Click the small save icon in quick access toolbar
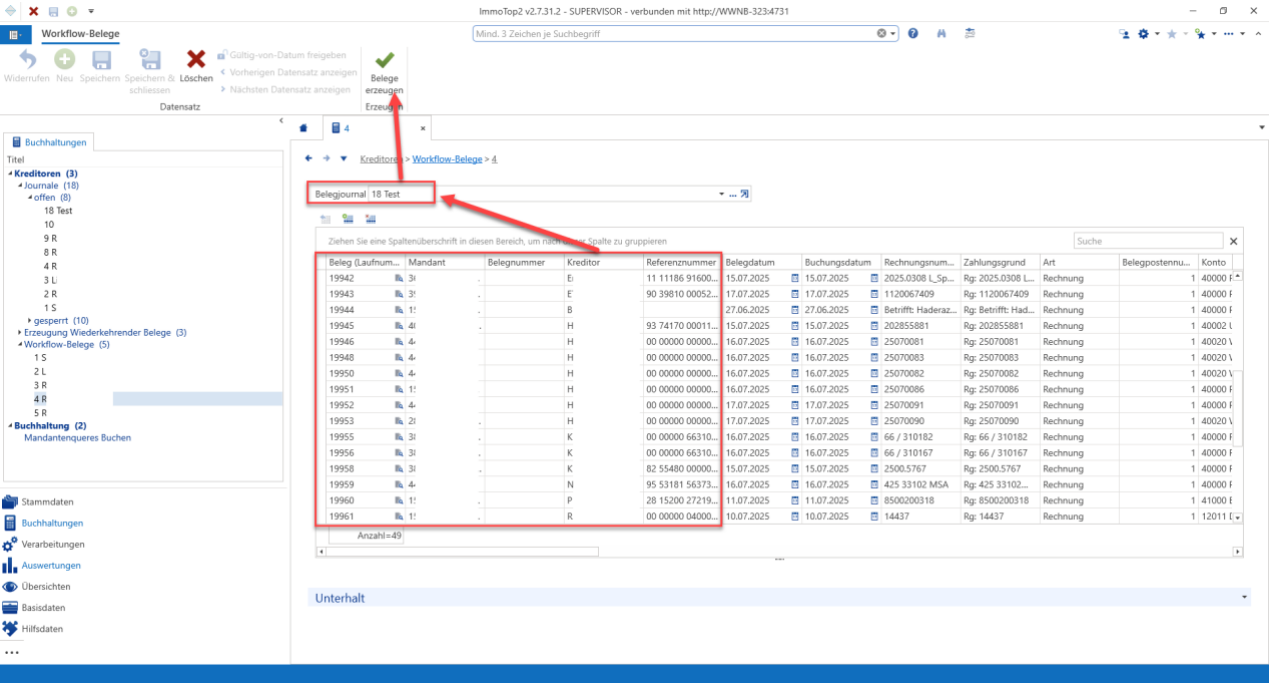The image size is (1269, 683). [x=53, y=10]
